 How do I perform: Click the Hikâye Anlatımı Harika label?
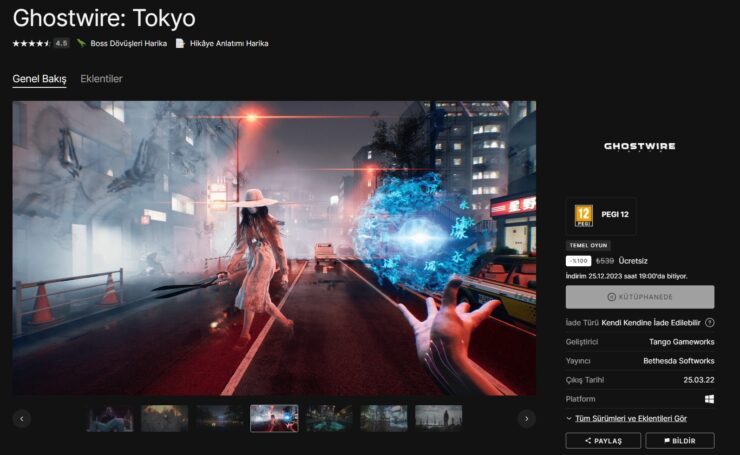click(x=229, y=43)
